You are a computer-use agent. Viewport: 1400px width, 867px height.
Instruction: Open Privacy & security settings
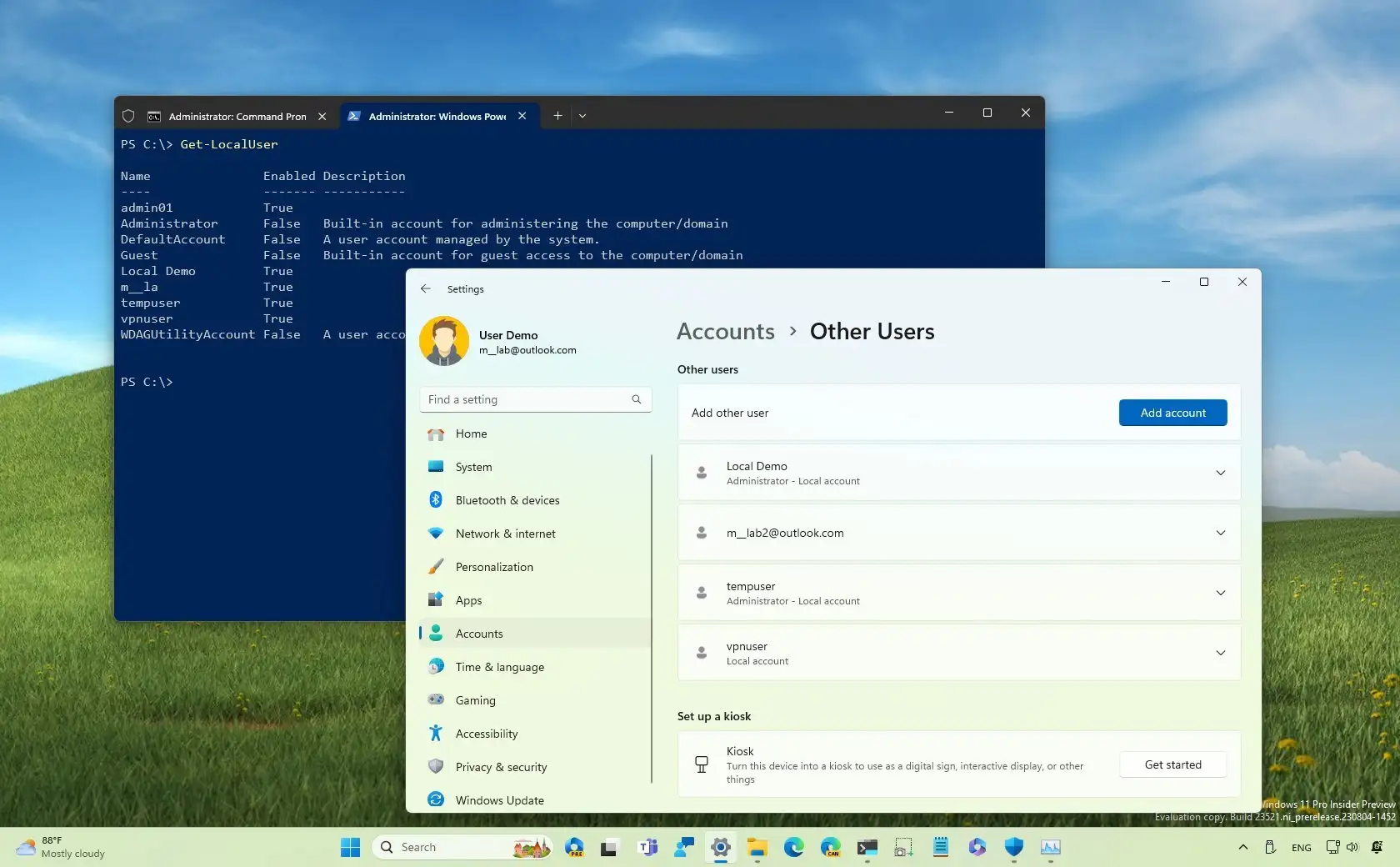coord(535,767)
